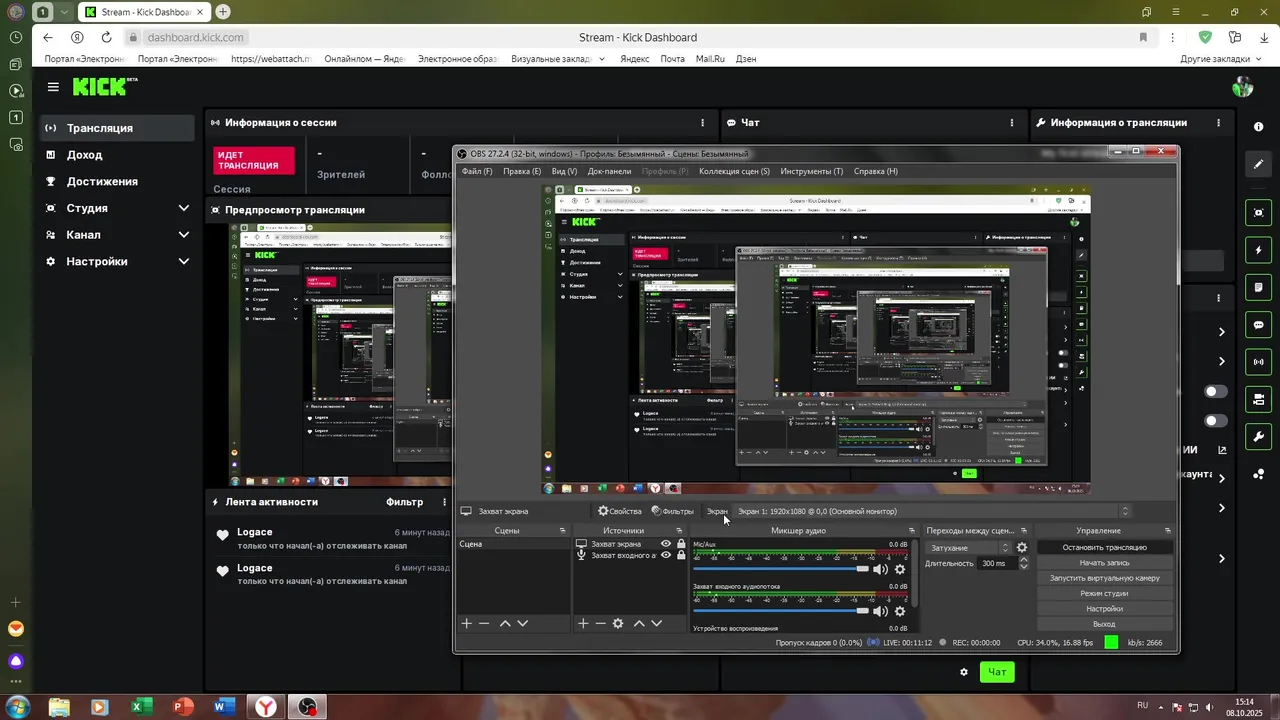The image size is (1280, 720).
Task: Open the Файл menu in OBS
Action: (477, 171)
